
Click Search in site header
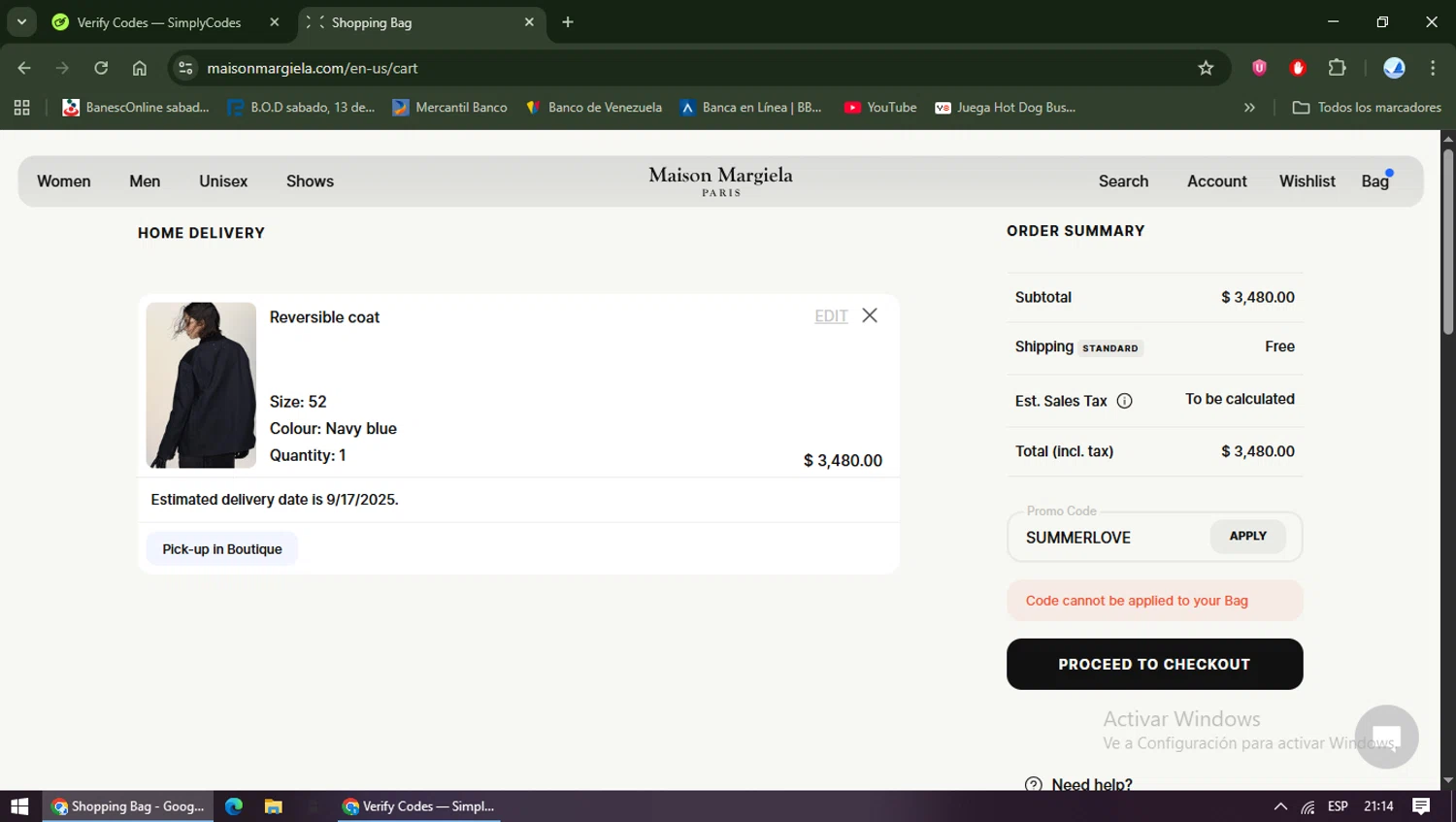[x=1123, y=181]
